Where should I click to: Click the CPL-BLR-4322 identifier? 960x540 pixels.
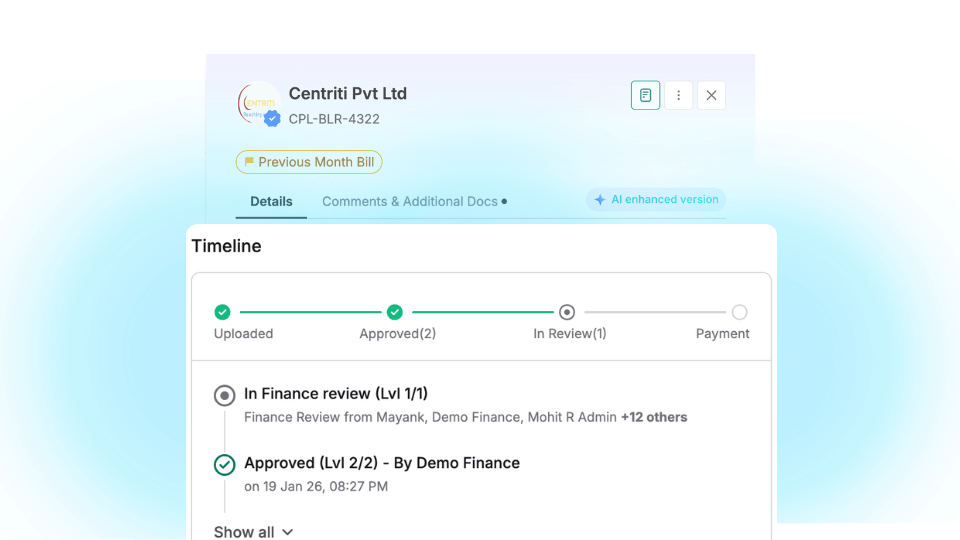334,119
